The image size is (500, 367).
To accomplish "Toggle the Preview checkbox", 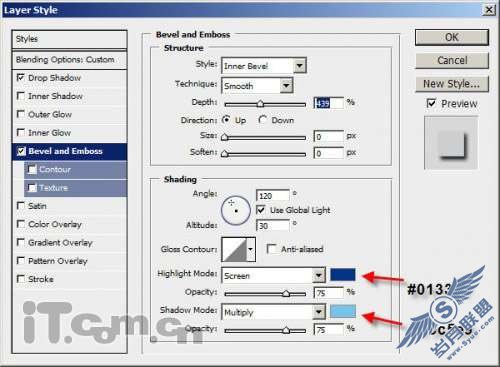I will [431, 103].
